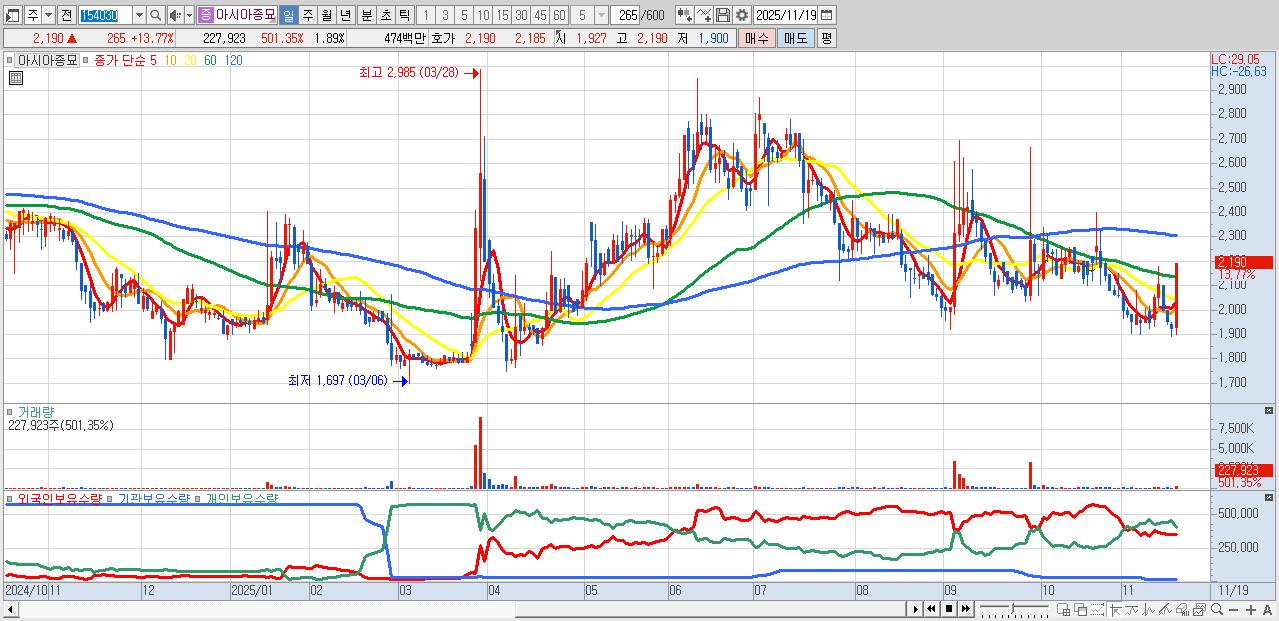Click the fast-forward playback button
Viewport: 1279px width, 621px height.
point(966,609)
